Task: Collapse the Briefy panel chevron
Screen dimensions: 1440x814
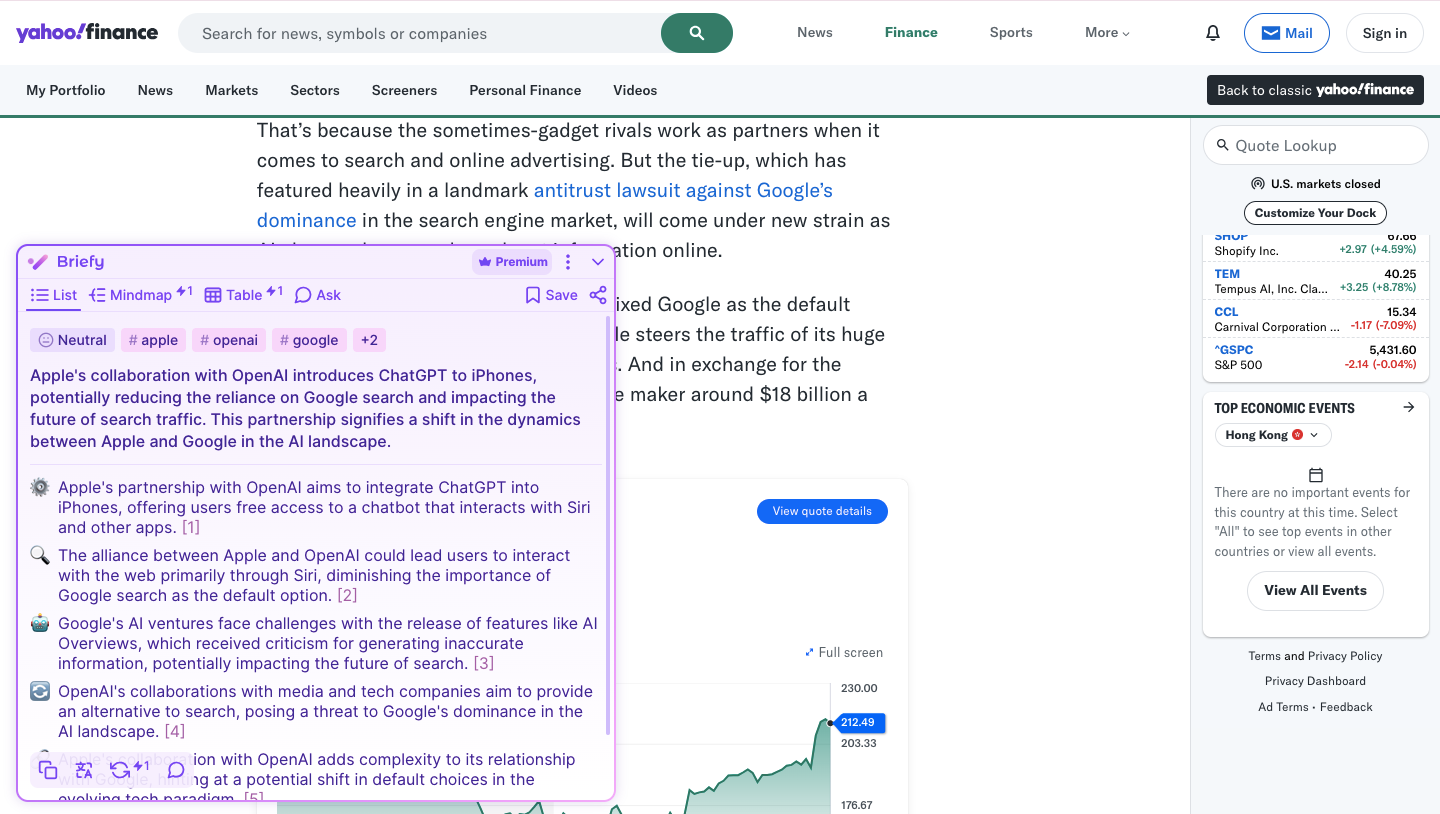Action: point(598,262)
